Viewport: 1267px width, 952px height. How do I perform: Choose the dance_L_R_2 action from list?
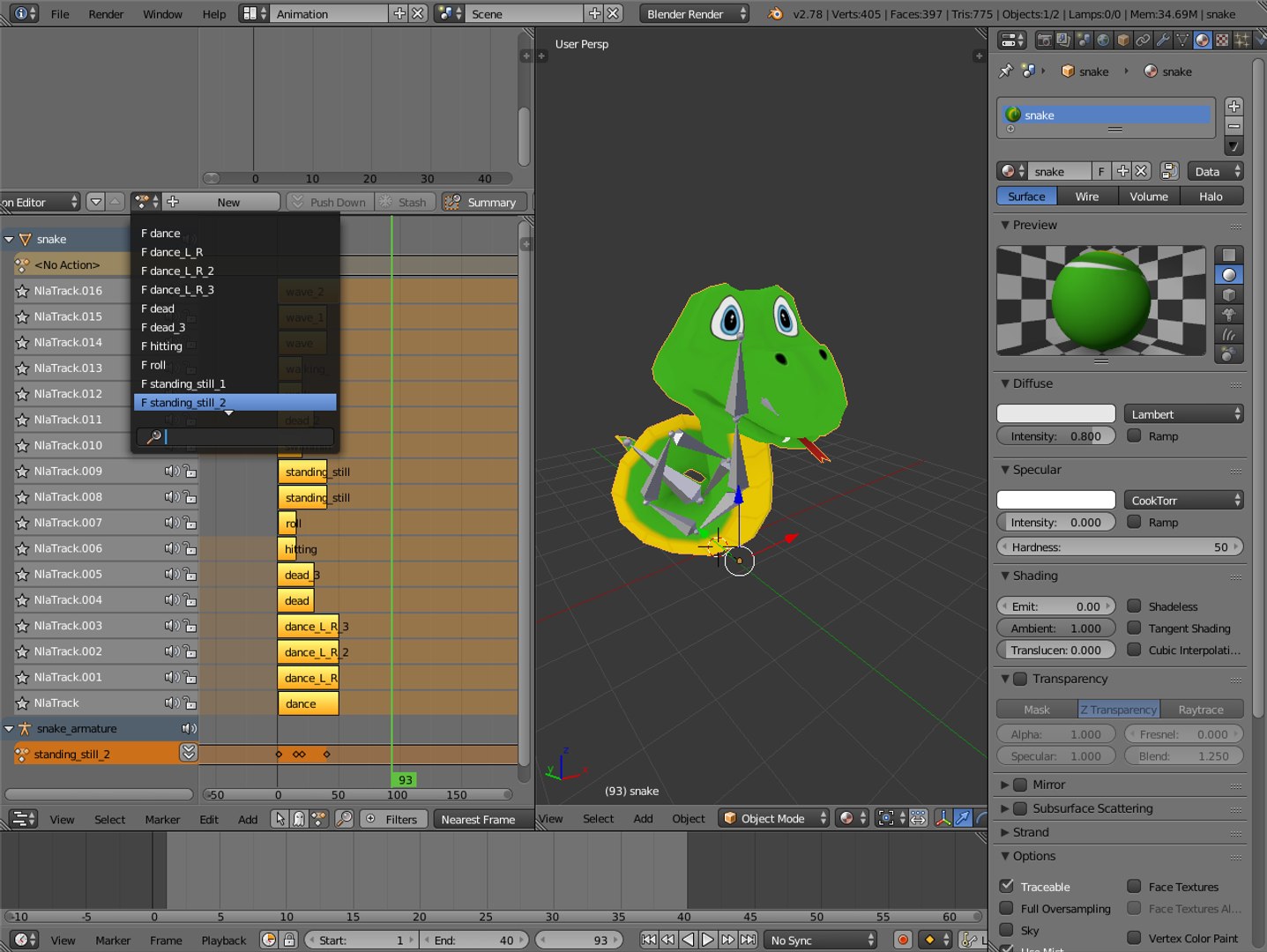[235, 271]
